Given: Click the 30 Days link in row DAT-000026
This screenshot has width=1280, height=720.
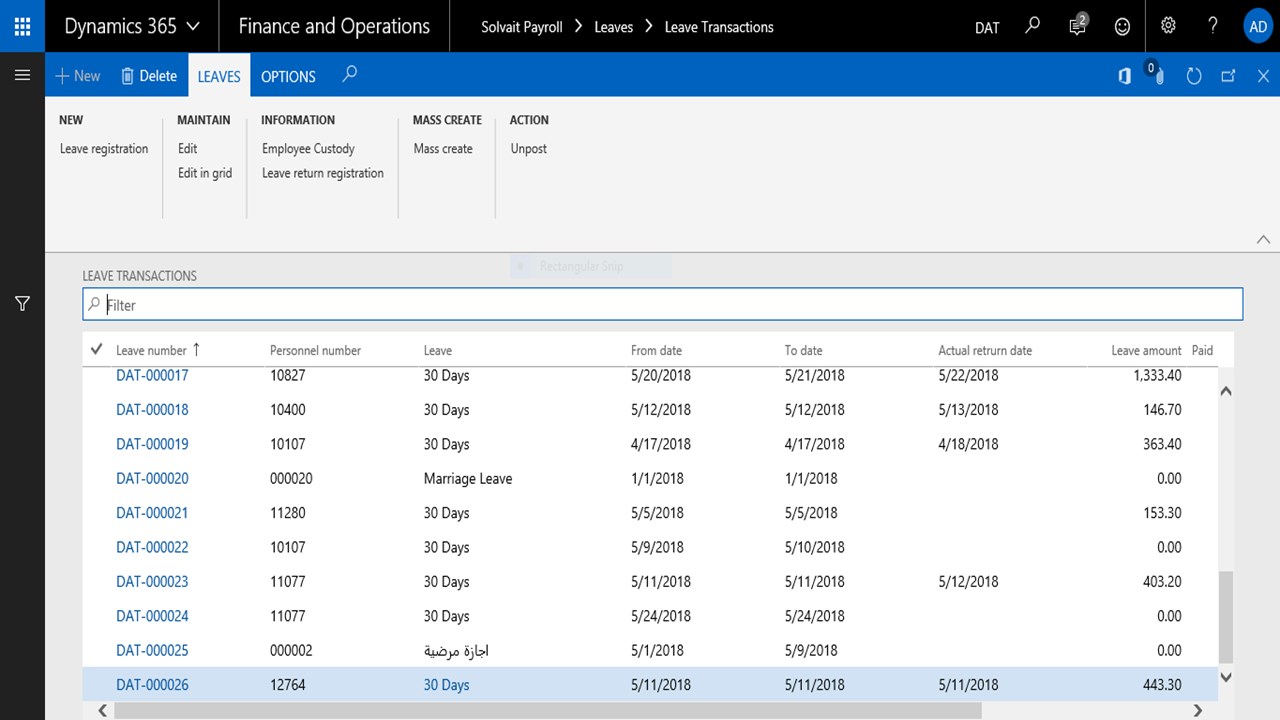Looking at the screenshot, I should [x=446, y=685].
